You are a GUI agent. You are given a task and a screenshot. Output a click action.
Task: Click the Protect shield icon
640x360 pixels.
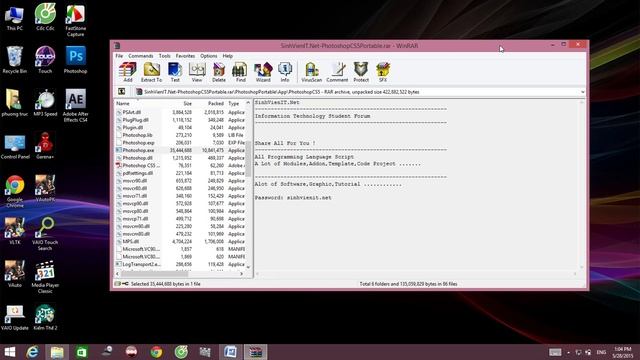coord(361,72)
